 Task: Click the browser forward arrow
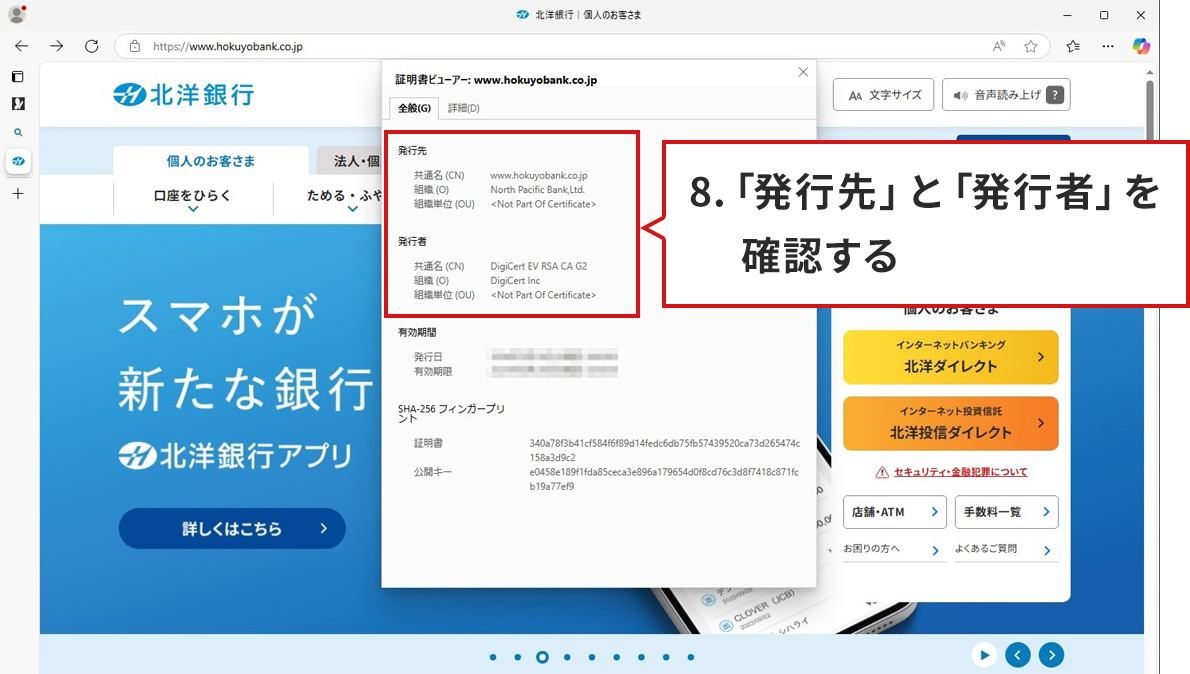[57, 46]
